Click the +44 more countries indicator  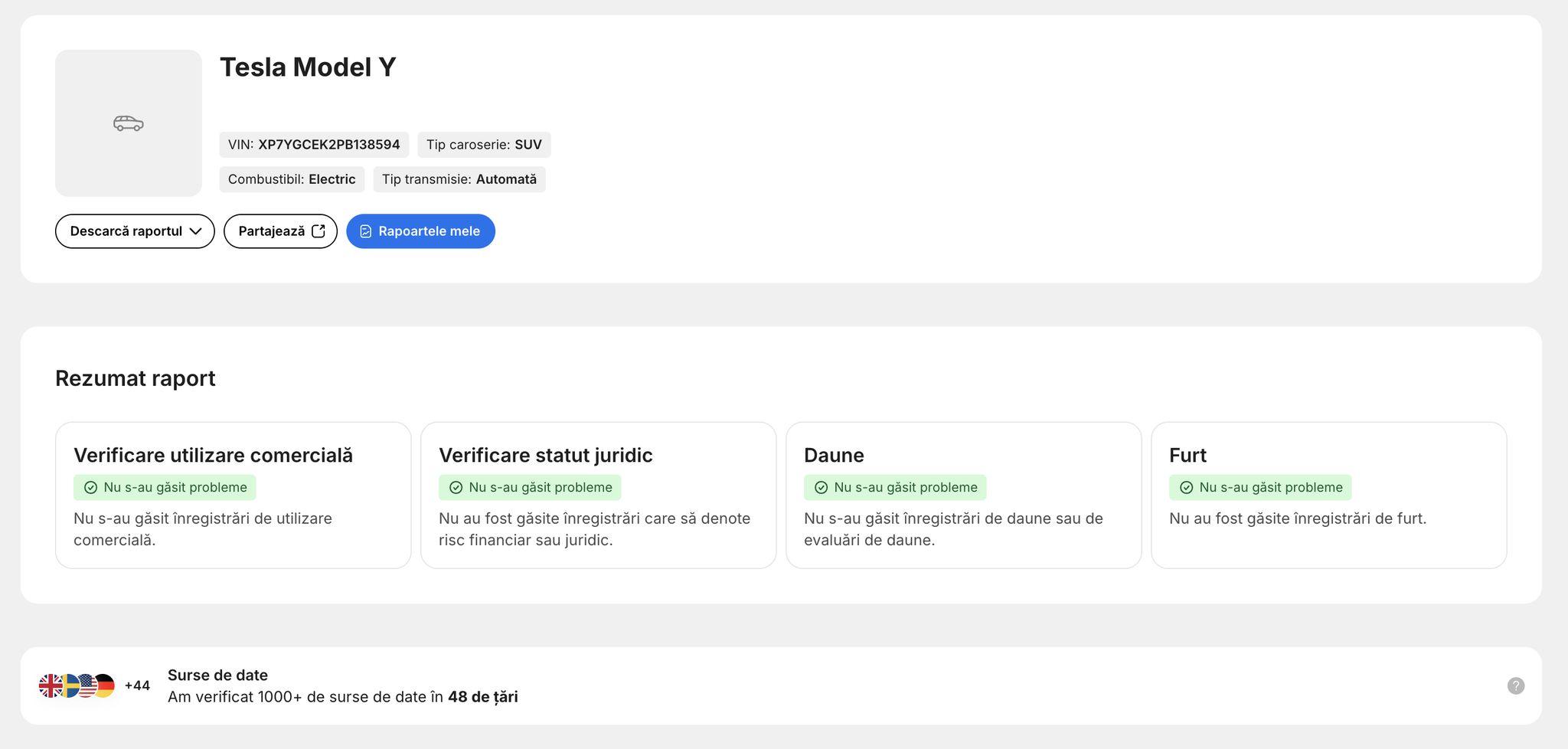click(x=137, y=685)
